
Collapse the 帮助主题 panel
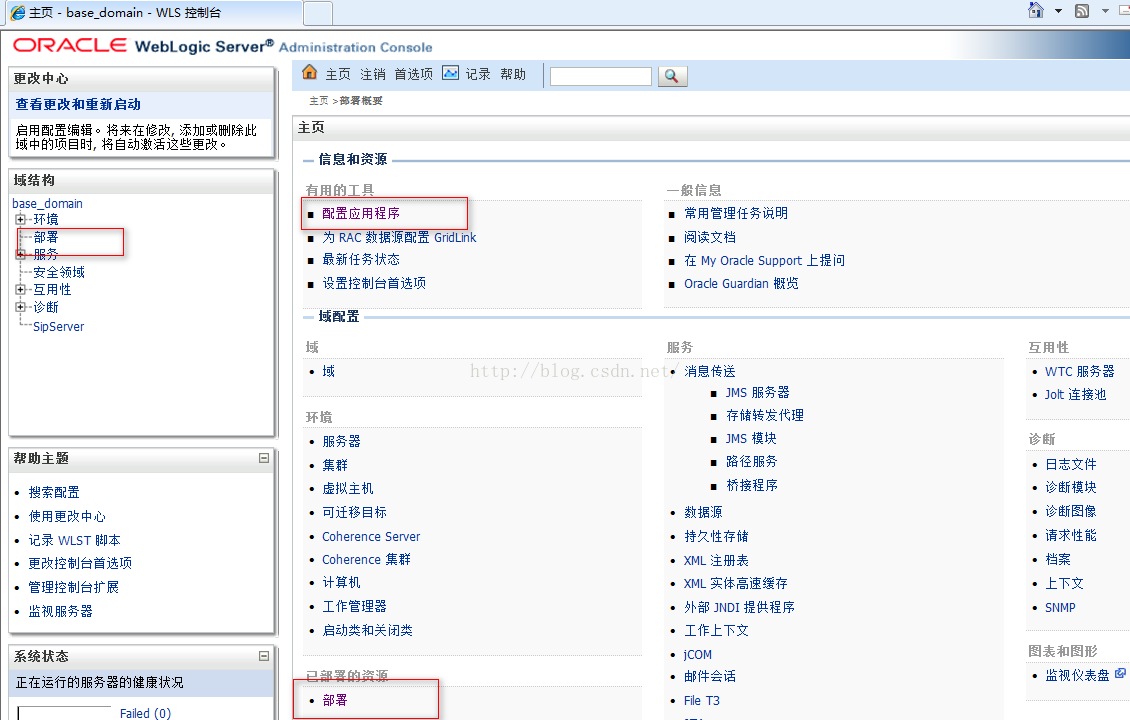tap(264, 458)
